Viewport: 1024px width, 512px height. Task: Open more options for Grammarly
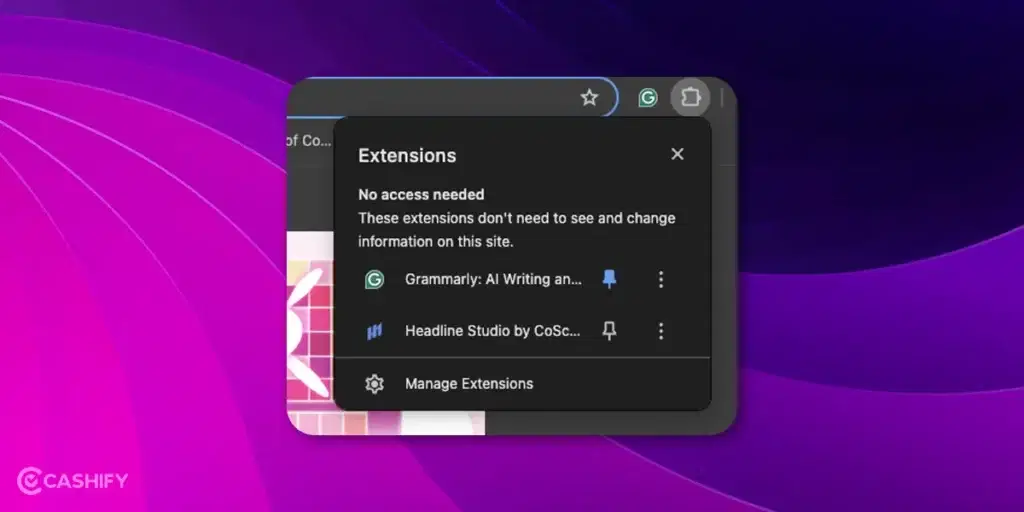point(661,280)
